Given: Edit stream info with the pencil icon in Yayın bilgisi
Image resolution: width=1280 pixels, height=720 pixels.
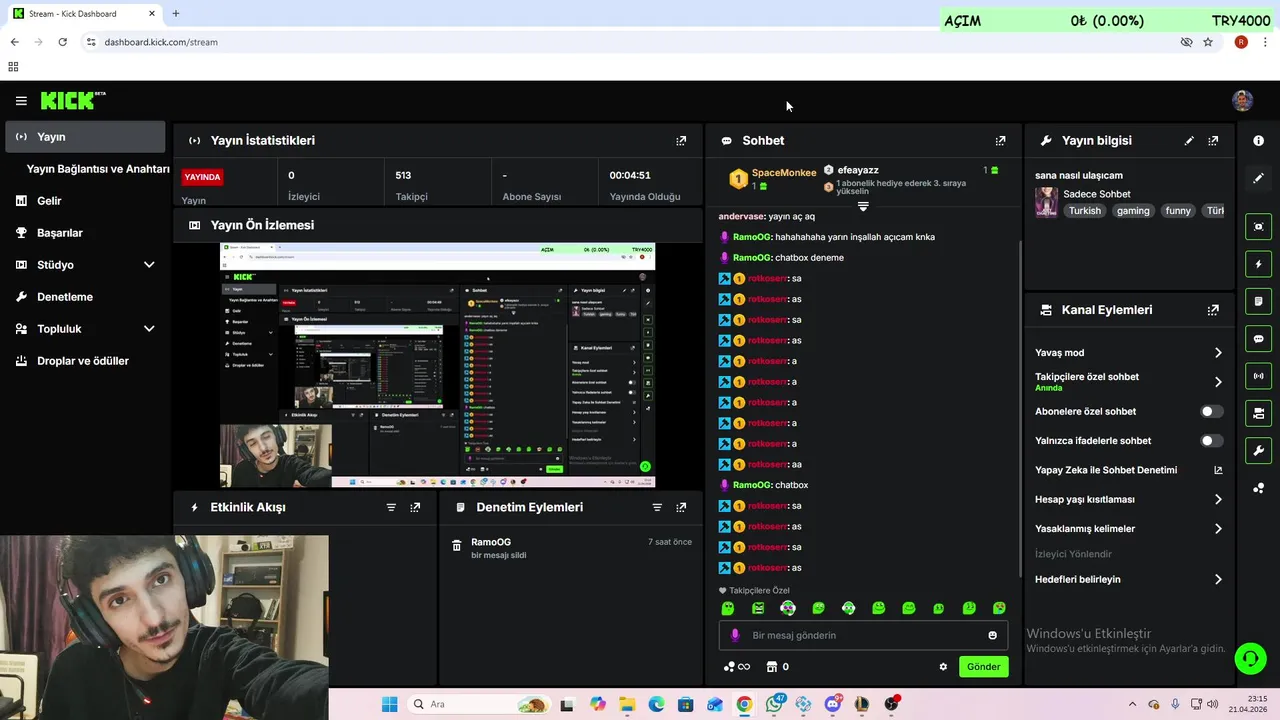Looking at the screenshot, I should [1189, 141].
